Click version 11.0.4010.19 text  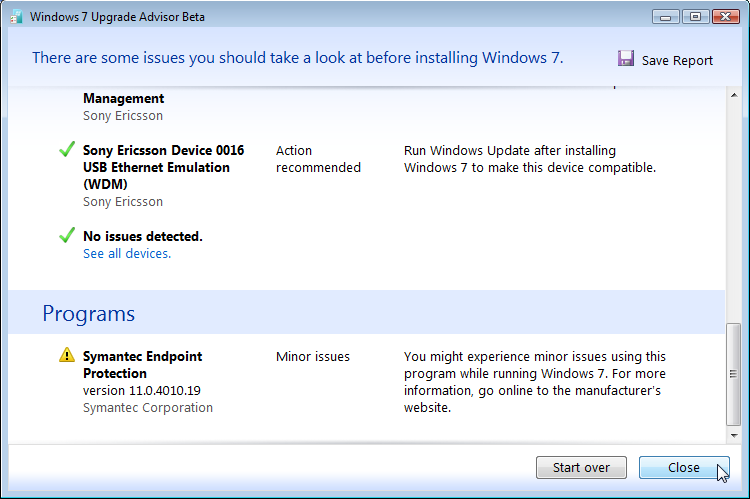tap(142, 391)
